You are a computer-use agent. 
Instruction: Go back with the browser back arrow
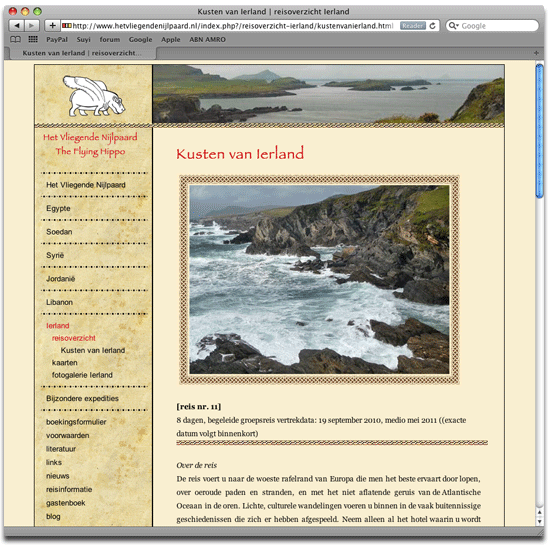click(16, 26)
